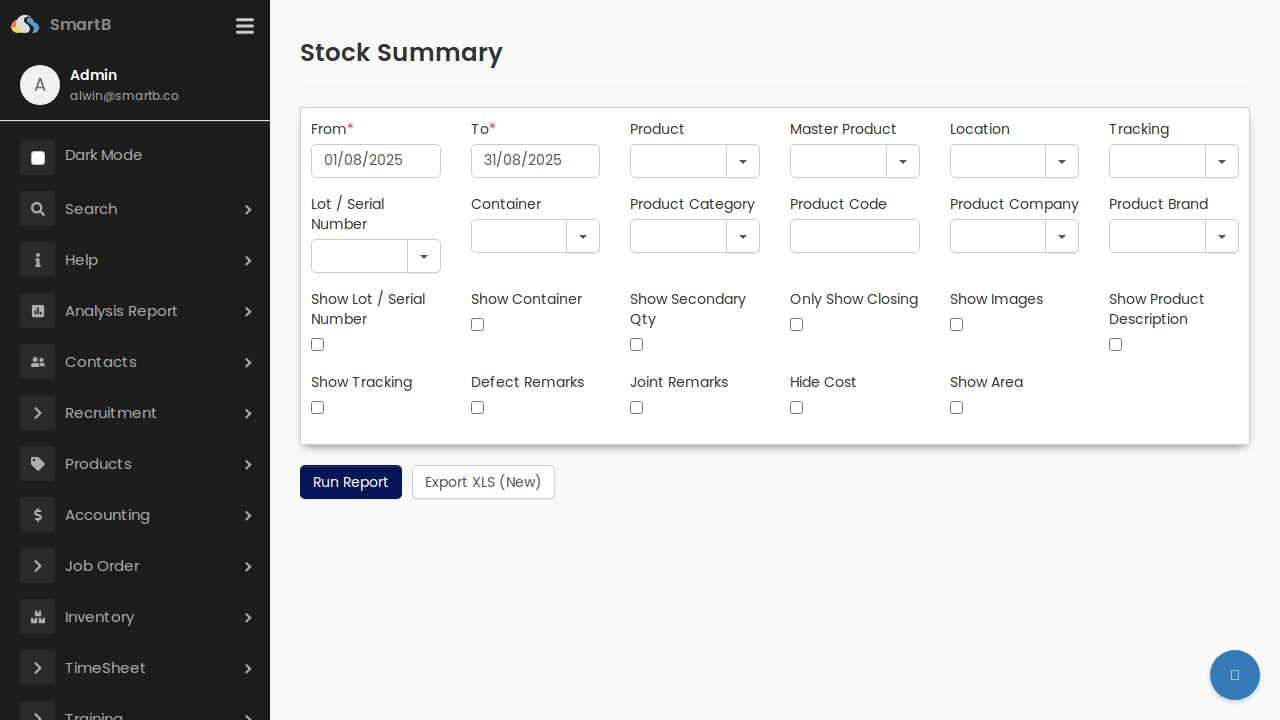The height and width of the screenshot is (720, 1280).
Task: Toggle the Show Secondary Qty checkbox
Action: tap(636, 344)
